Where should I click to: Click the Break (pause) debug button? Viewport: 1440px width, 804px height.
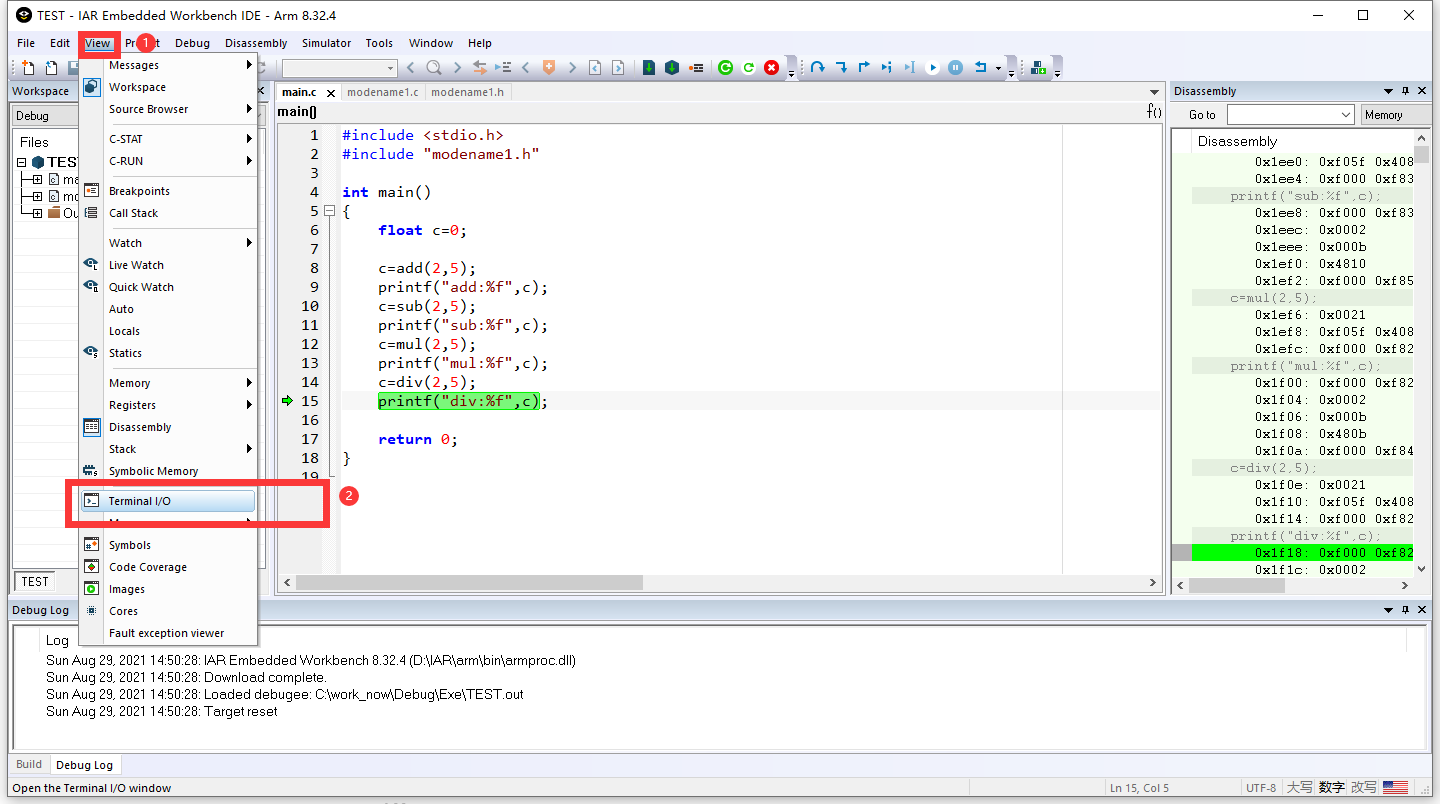(x=955, y=68)
